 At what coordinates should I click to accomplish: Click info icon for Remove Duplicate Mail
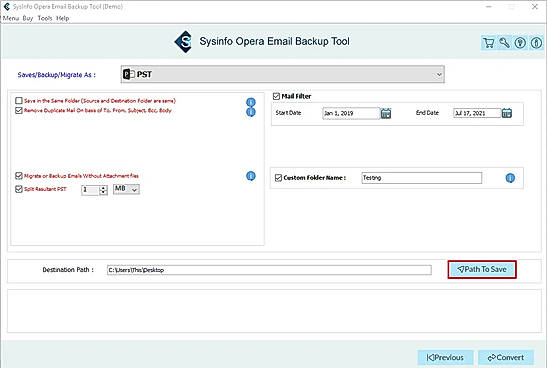coord(251,112)
